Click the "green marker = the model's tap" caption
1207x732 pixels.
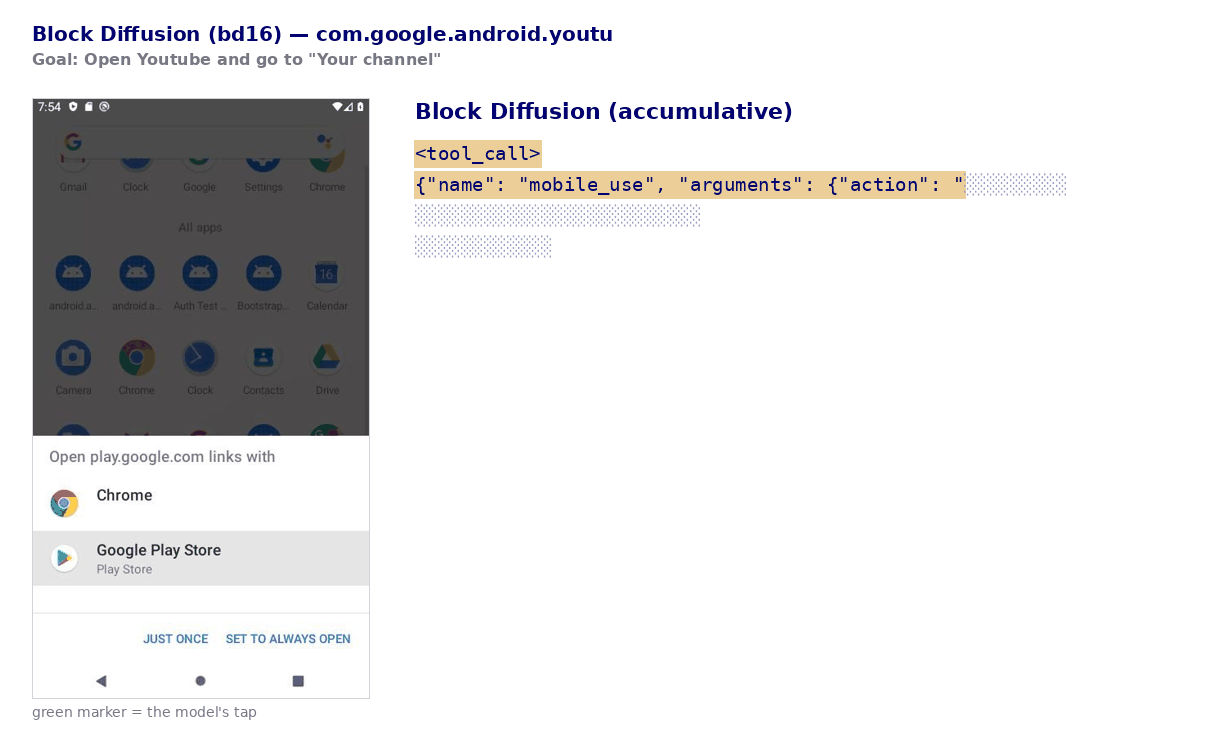144,712
